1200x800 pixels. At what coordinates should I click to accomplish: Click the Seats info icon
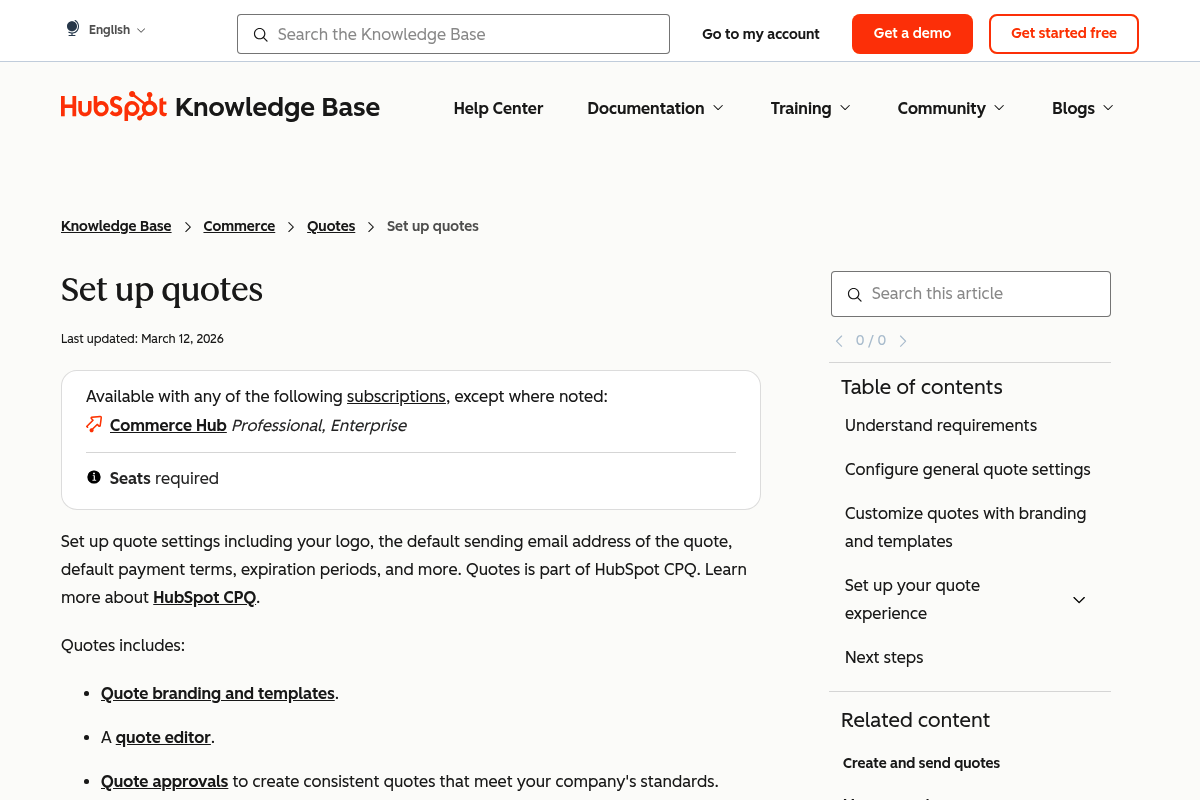(93, 477)
